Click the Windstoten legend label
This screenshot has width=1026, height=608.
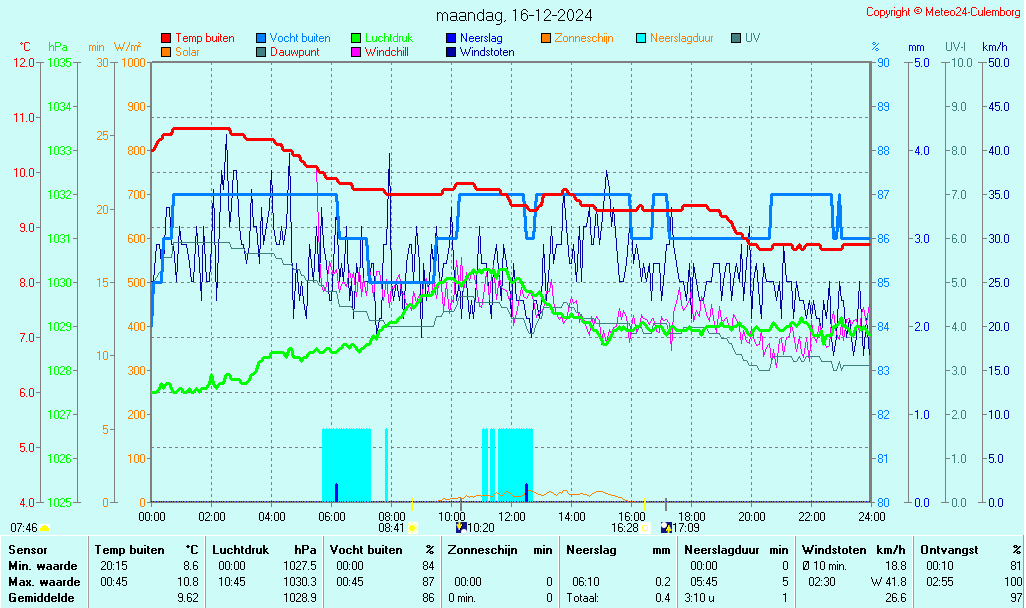tap(487, 52)
